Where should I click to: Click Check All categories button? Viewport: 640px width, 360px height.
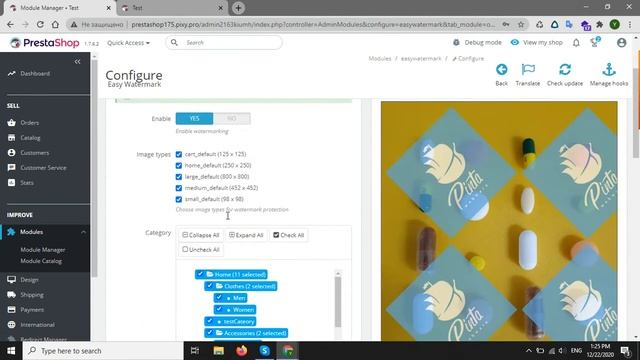(x=289, y=235)
